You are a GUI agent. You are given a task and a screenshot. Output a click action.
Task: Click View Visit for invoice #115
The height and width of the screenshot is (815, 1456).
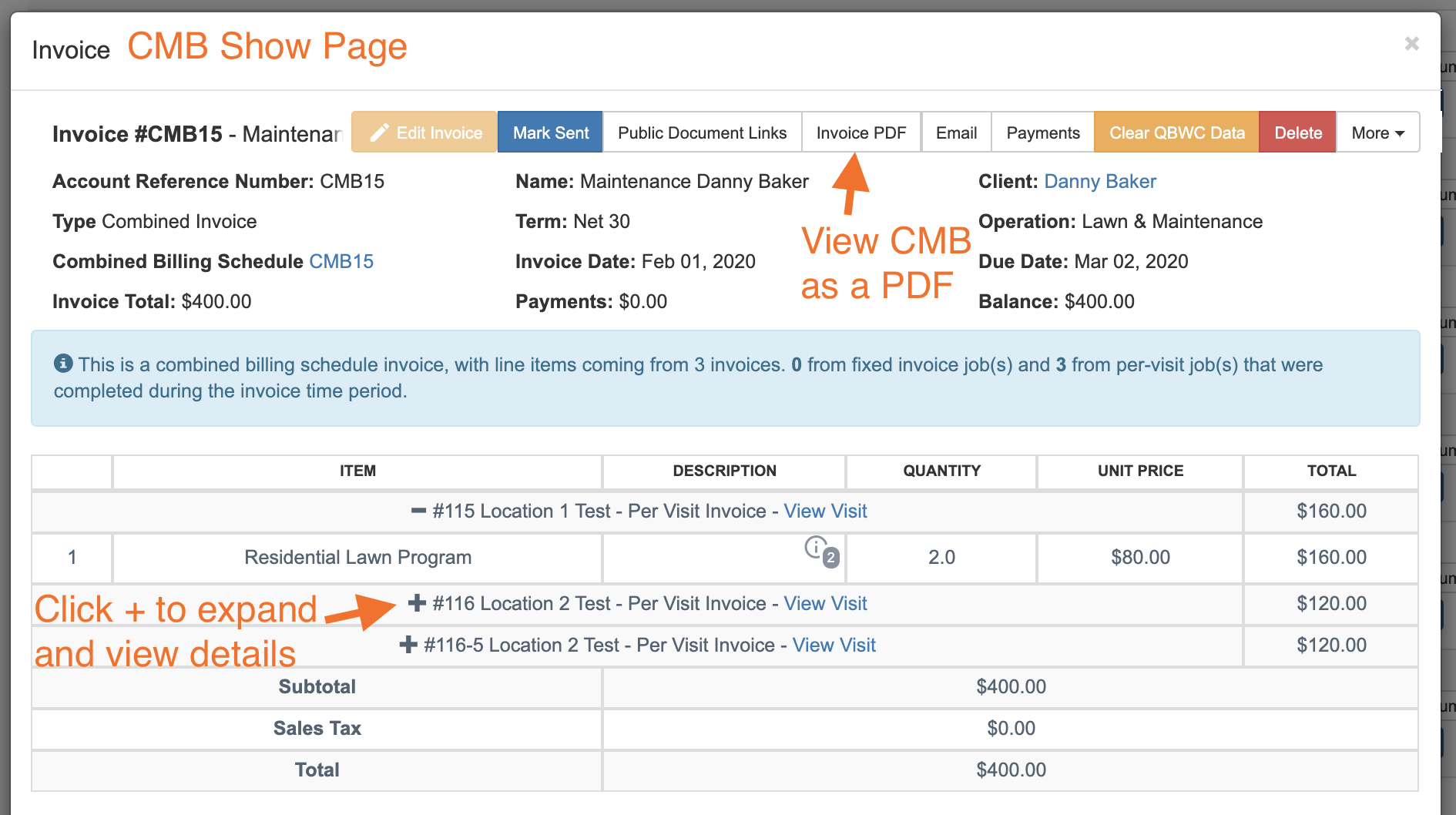[x=825, y=511]
